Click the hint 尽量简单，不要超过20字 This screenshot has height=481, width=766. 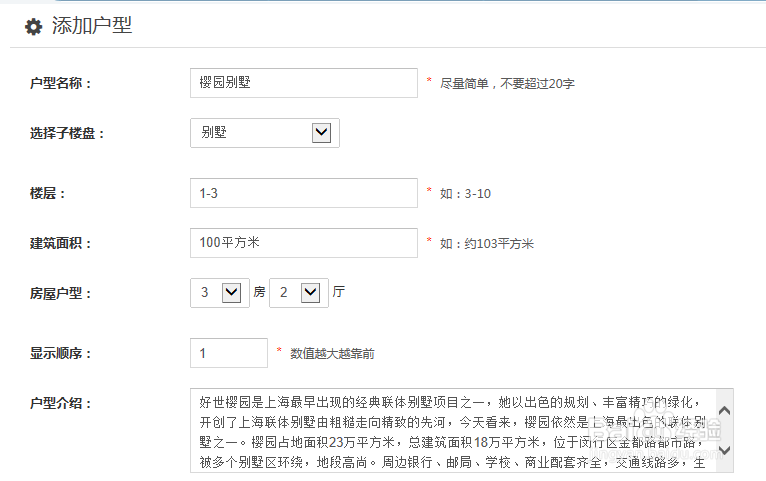pos(507,84)
